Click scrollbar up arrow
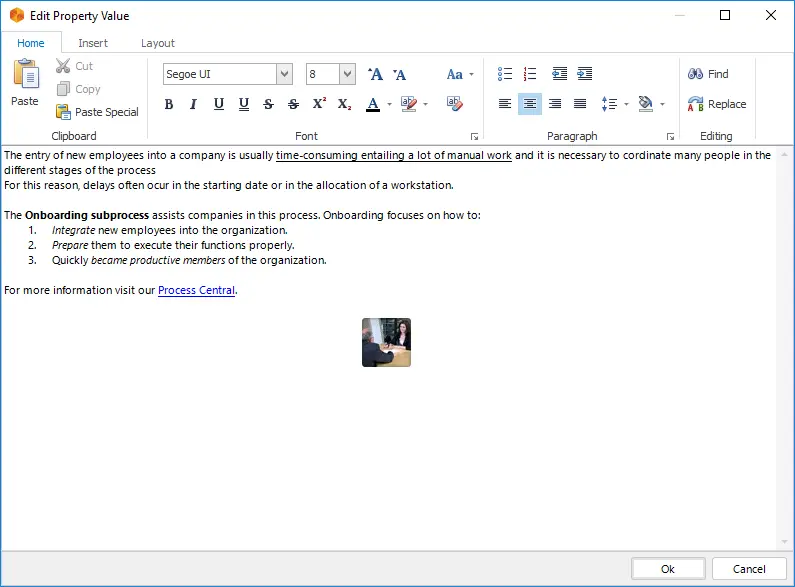The width and height of the screenshot is (795, 587). (x=784, y=154)
